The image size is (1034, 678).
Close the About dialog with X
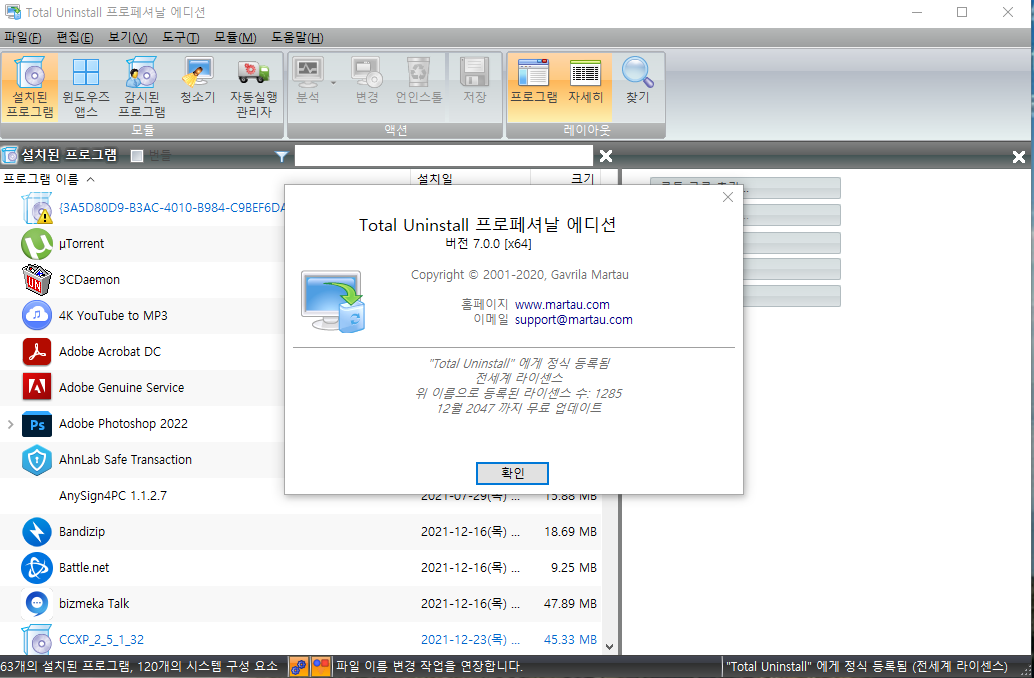point(727,197)
